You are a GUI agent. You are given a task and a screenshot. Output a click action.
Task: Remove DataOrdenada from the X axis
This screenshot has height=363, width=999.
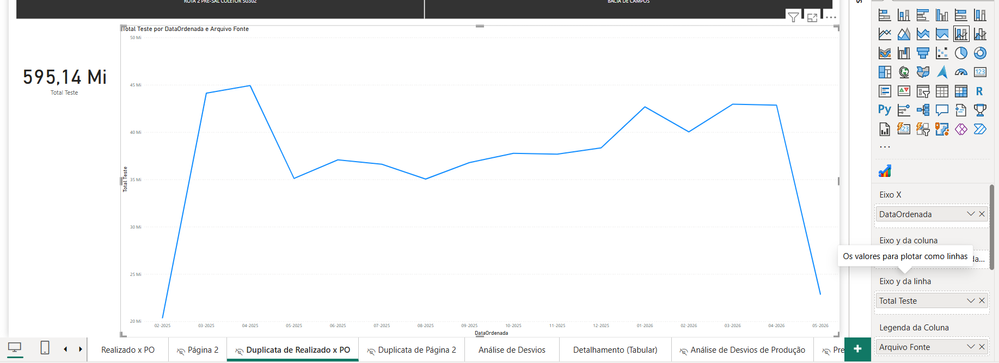pos(982,214)
